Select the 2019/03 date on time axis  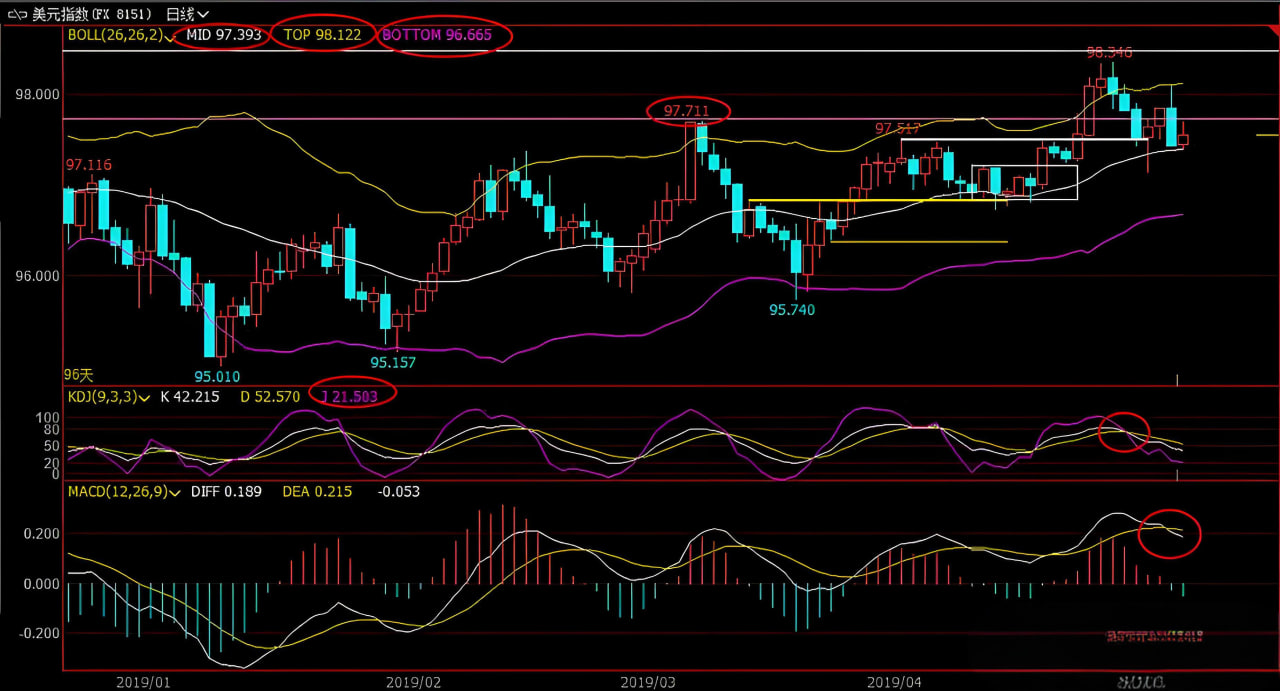click(647, 682)
